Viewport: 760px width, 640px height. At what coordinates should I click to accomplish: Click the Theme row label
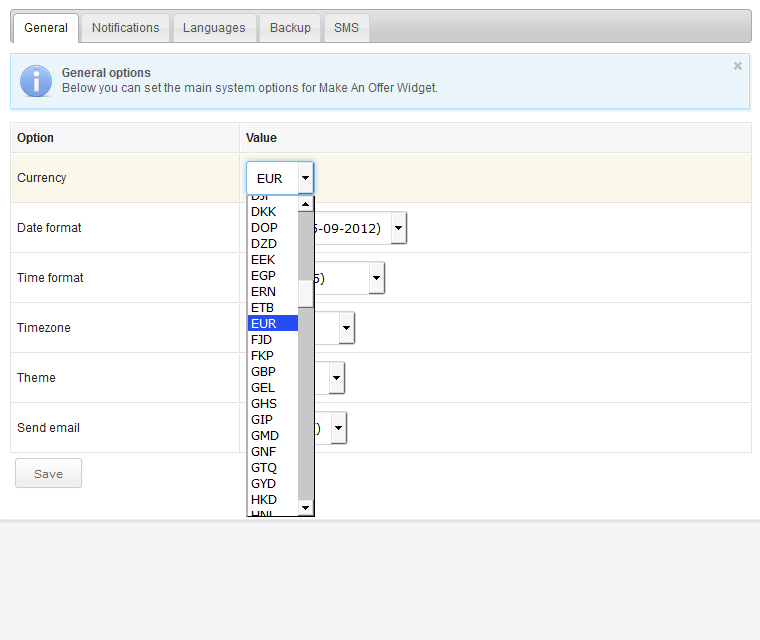pyautogui.click(x=36, y=378)
